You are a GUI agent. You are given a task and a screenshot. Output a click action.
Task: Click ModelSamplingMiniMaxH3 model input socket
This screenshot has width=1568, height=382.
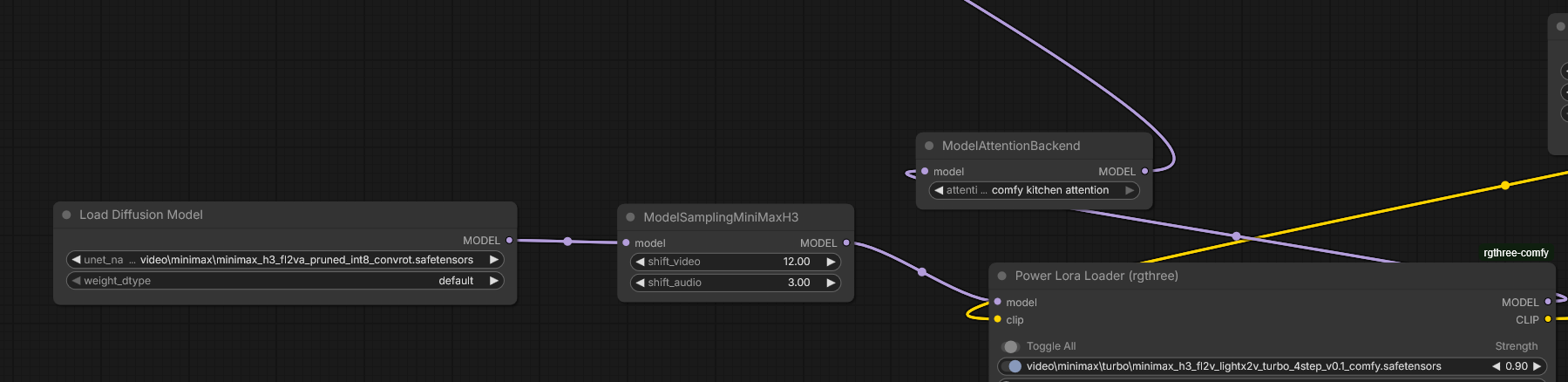(x=626, y=242)
